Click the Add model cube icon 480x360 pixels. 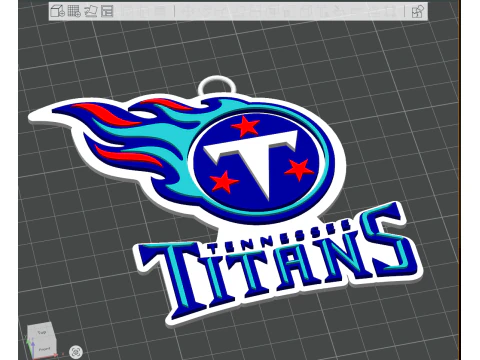pos(57,11)
